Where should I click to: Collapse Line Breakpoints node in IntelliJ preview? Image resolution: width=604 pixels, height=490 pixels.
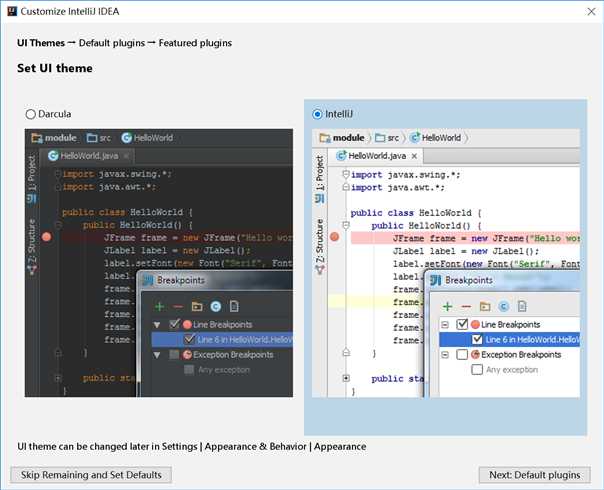tap(445, 325)
